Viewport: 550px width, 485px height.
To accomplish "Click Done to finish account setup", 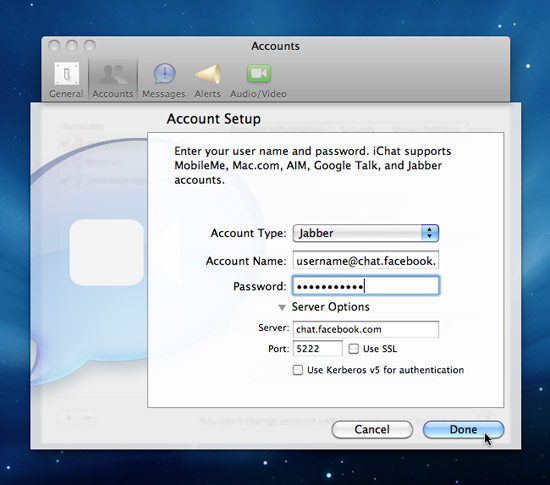I will pos(463,430).
